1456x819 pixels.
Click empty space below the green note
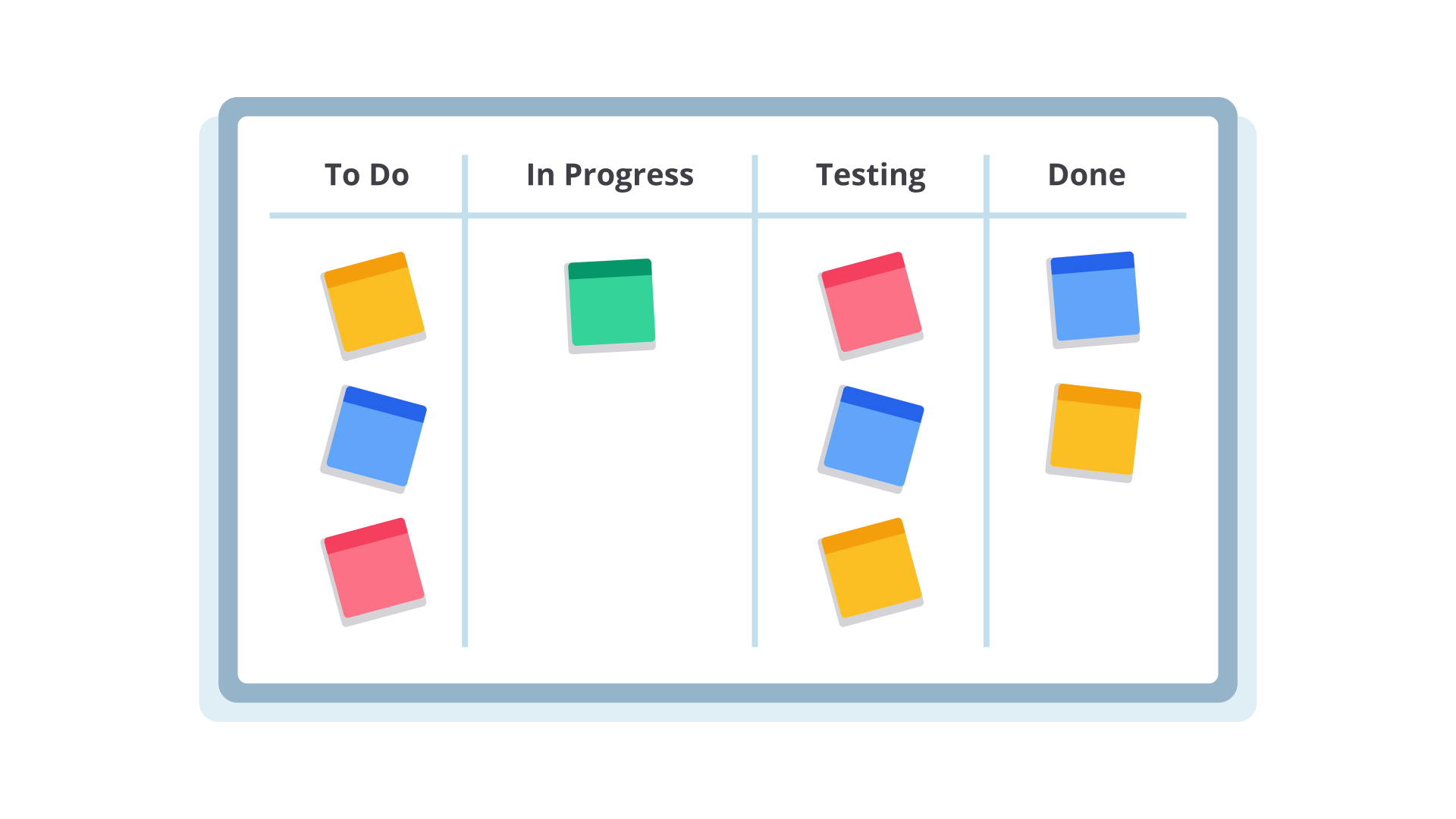point(611,493)
